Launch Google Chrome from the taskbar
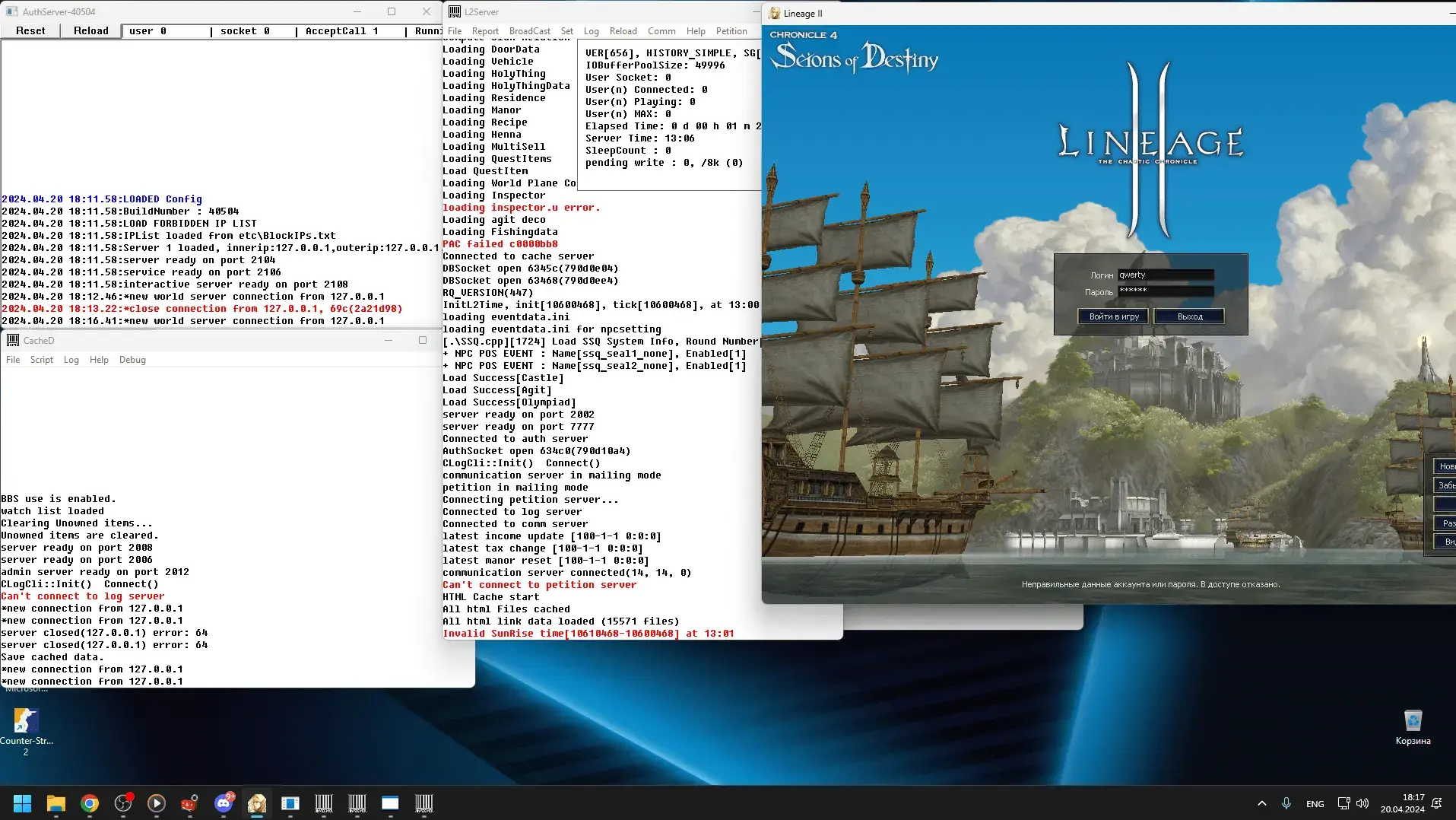Screen dimensions: 1456x820 pyautogui.click(x=90, y=803)
